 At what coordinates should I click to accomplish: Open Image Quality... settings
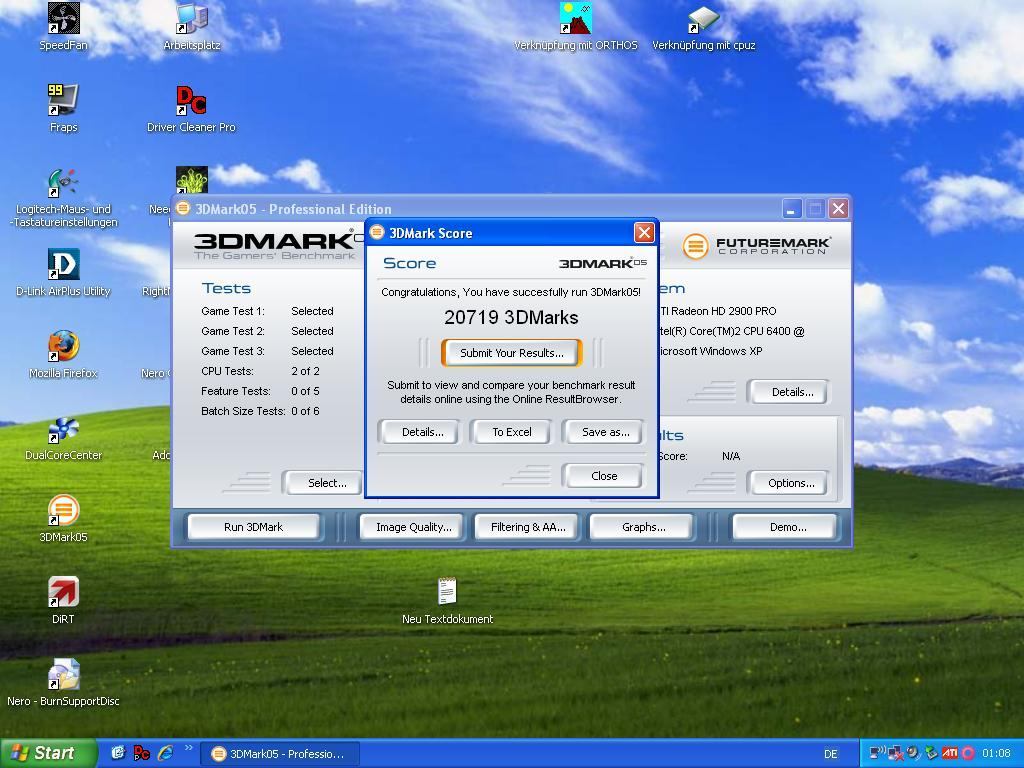tap(413, 527)
